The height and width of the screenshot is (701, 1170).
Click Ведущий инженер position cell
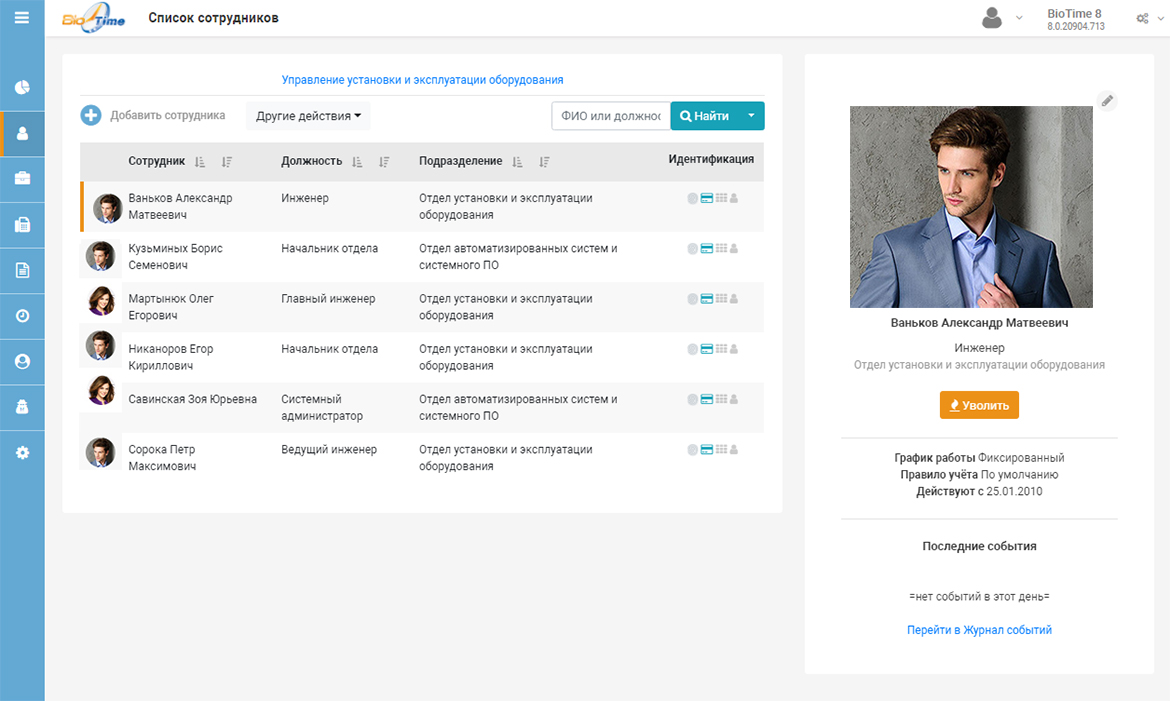tap(329, 449)
